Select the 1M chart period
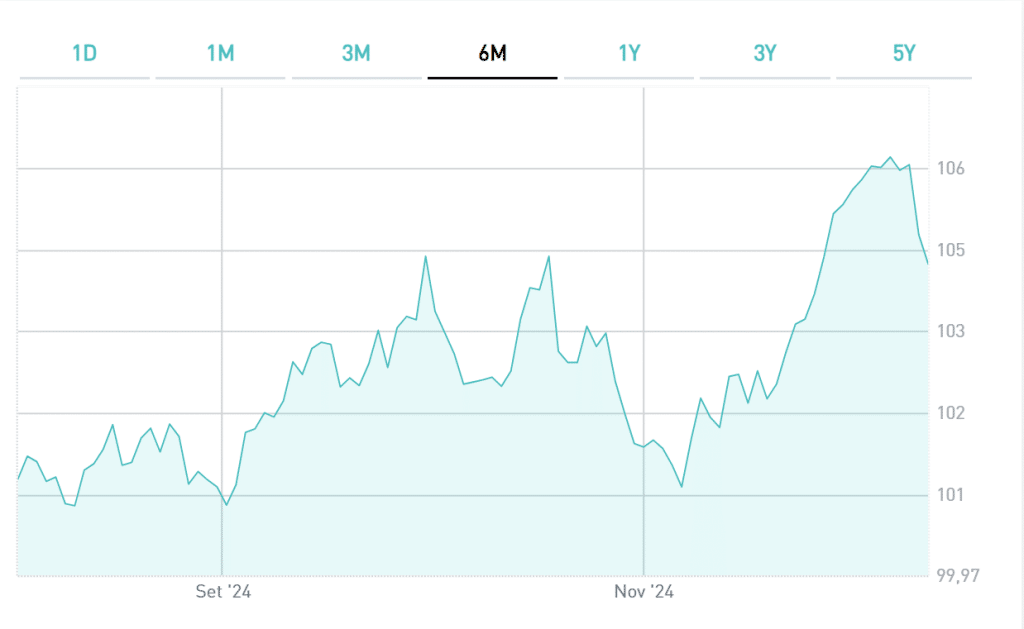The image size is (1024, 629). coord(220,54)
